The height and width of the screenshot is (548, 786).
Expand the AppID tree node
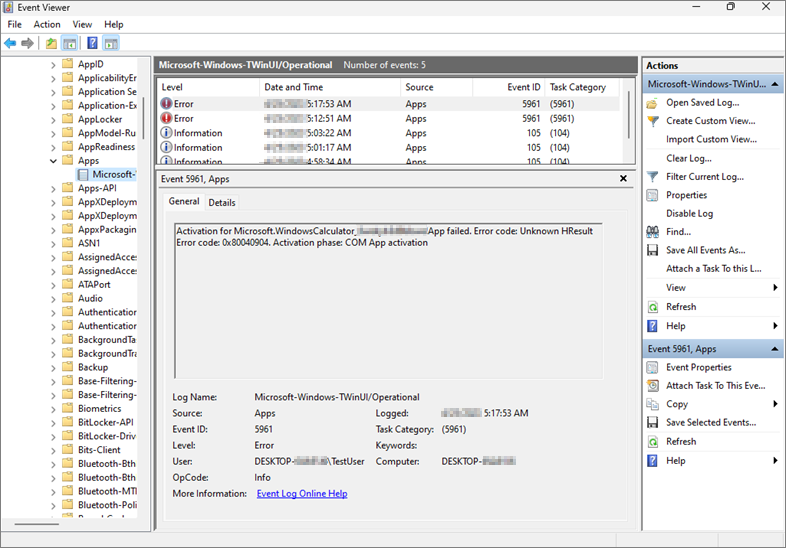[53, 65]
